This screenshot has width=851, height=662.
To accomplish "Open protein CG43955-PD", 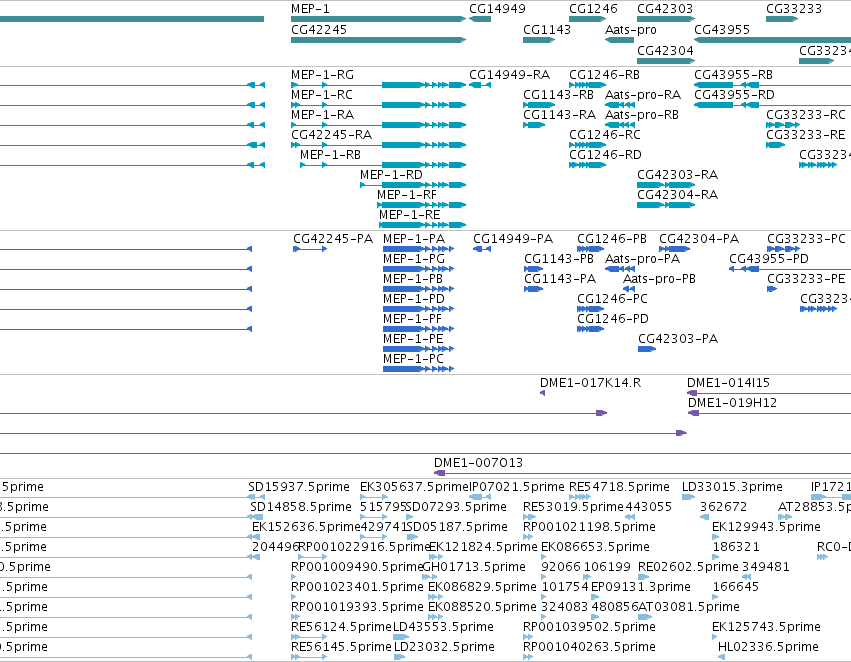I will coord(769,259).
